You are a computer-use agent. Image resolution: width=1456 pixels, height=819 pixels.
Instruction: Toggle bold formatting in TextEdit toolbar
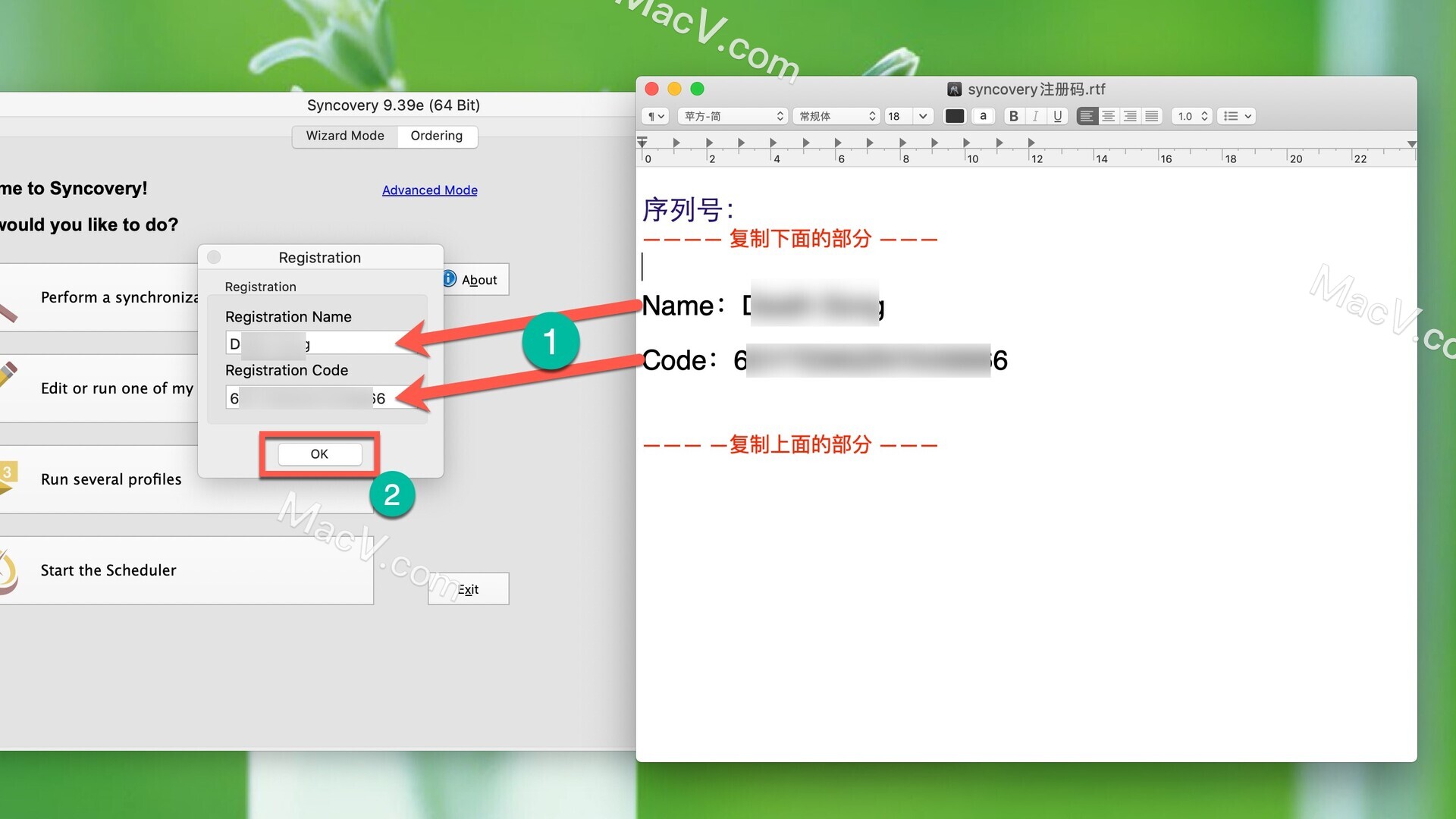[x=1013, y=116]
